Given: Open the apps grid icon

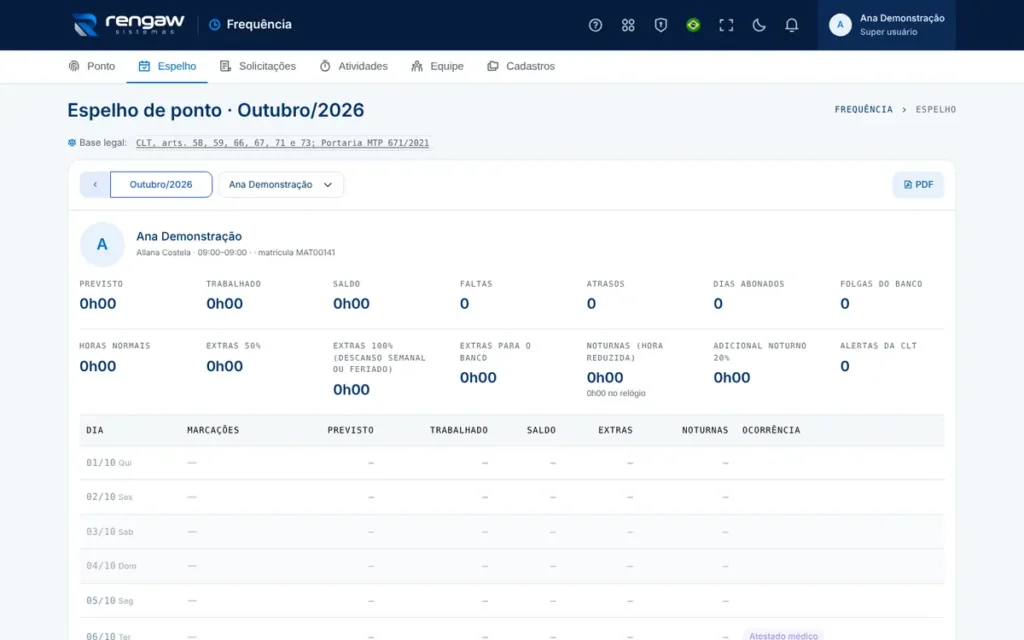Looking at the screenshot, I should point(628,25).
